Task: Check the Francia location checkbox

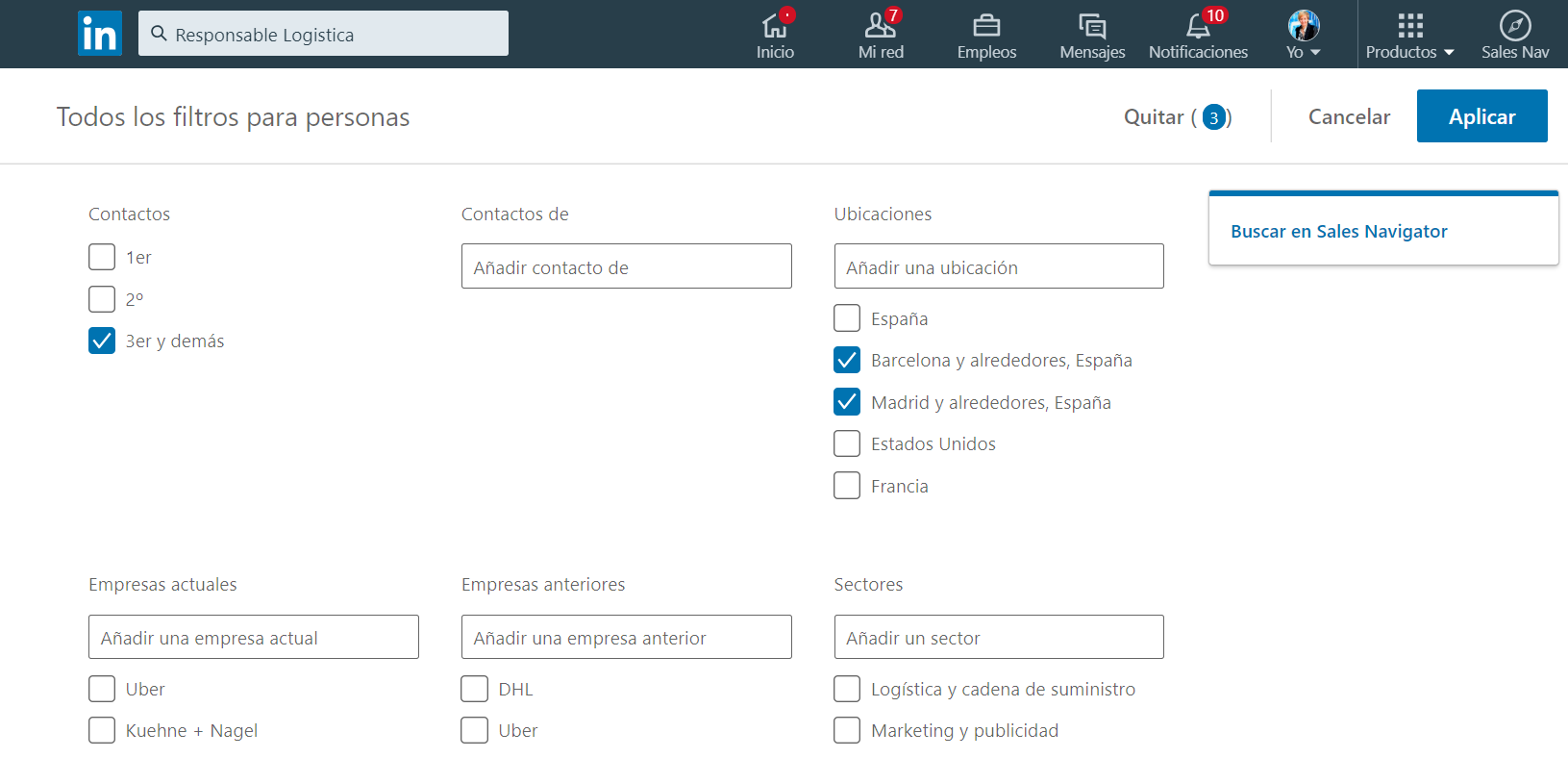Action: (x=847, y=485)
